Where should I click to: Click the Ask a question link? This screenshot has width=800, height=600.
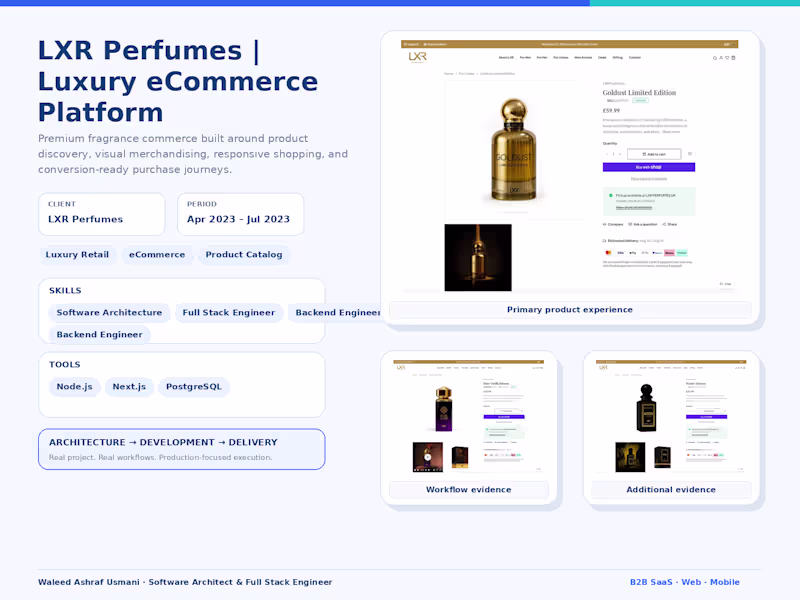tap(643, 224)
